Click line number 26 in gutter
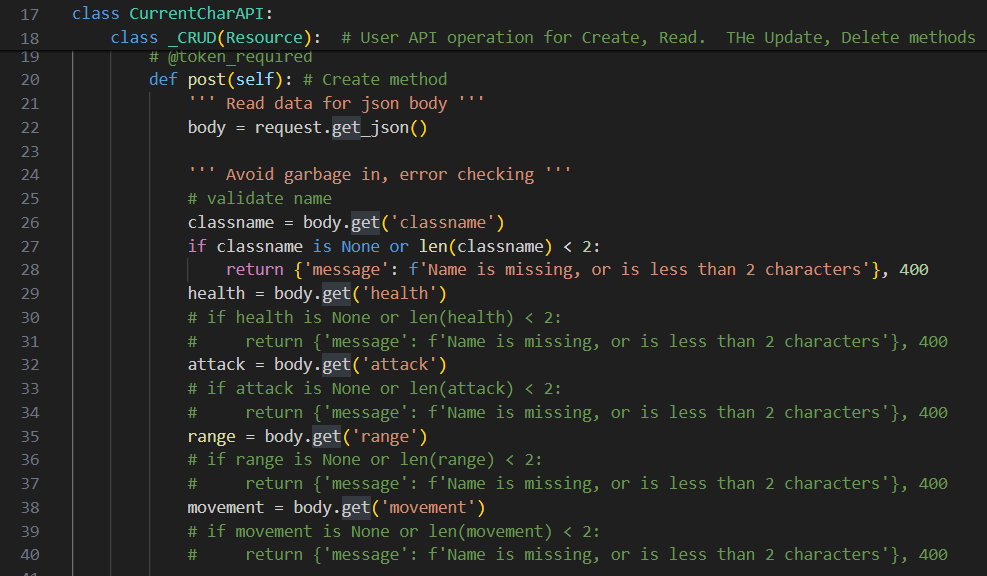This screenshot has width=987, height=576. pyautogui.click(x=30, y=223)
